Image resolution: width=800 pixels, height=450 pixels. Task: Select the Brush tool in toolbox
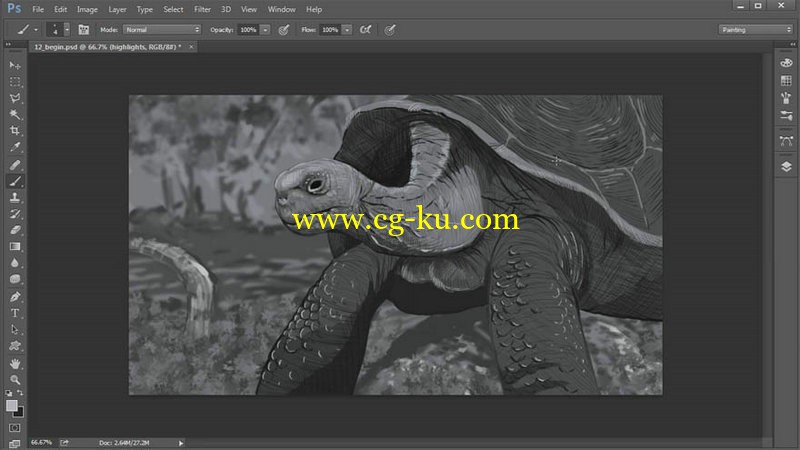[x=15, y=181]
